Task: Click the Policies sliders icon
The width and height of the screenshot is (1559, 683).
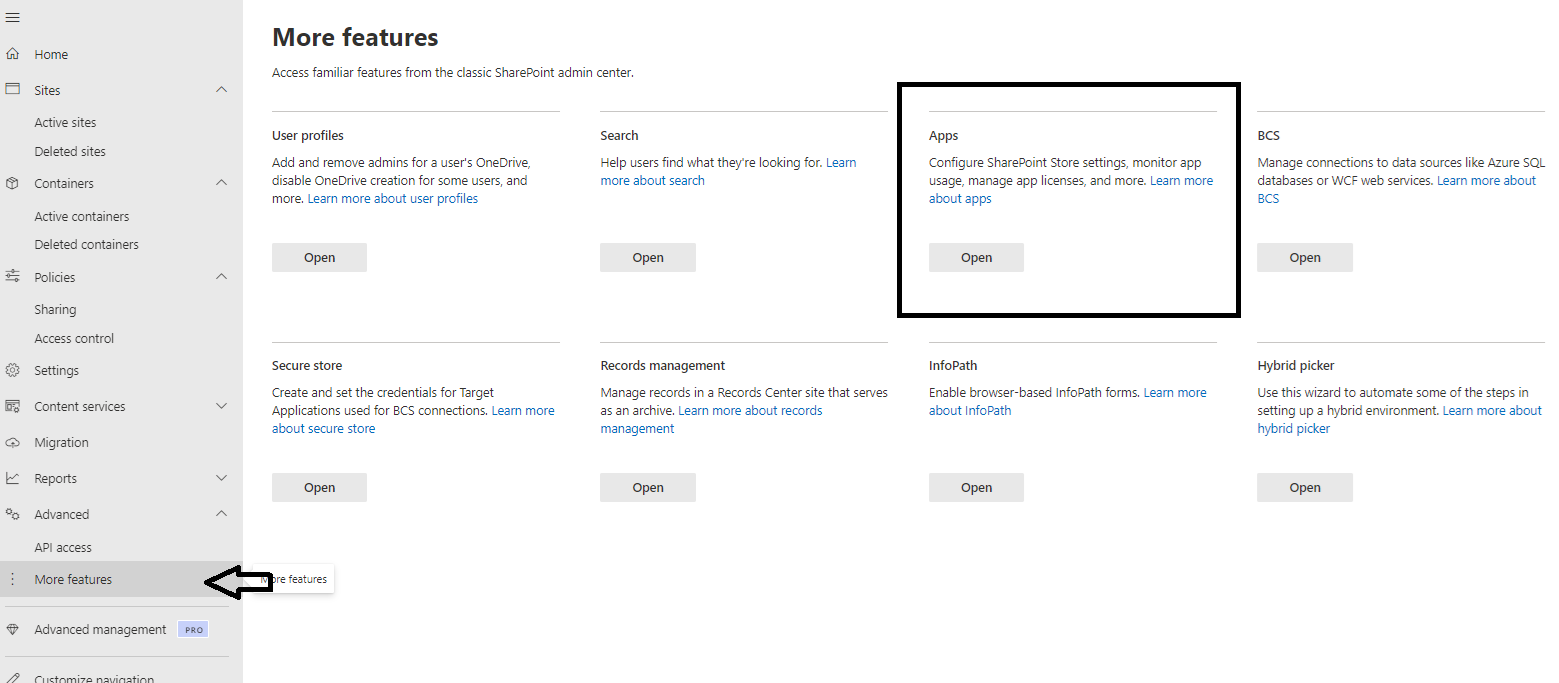Action: point(13,277)
